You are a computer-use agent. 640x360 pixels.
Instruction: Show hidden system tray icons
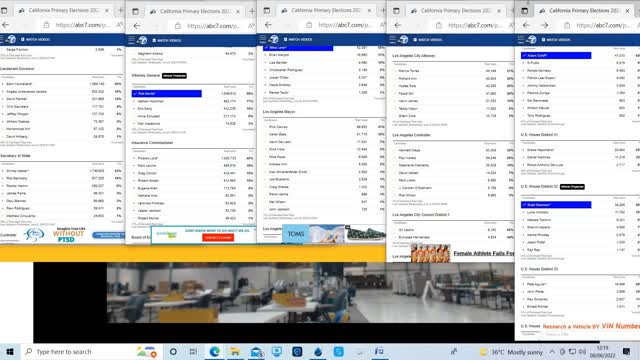(552, 351)
